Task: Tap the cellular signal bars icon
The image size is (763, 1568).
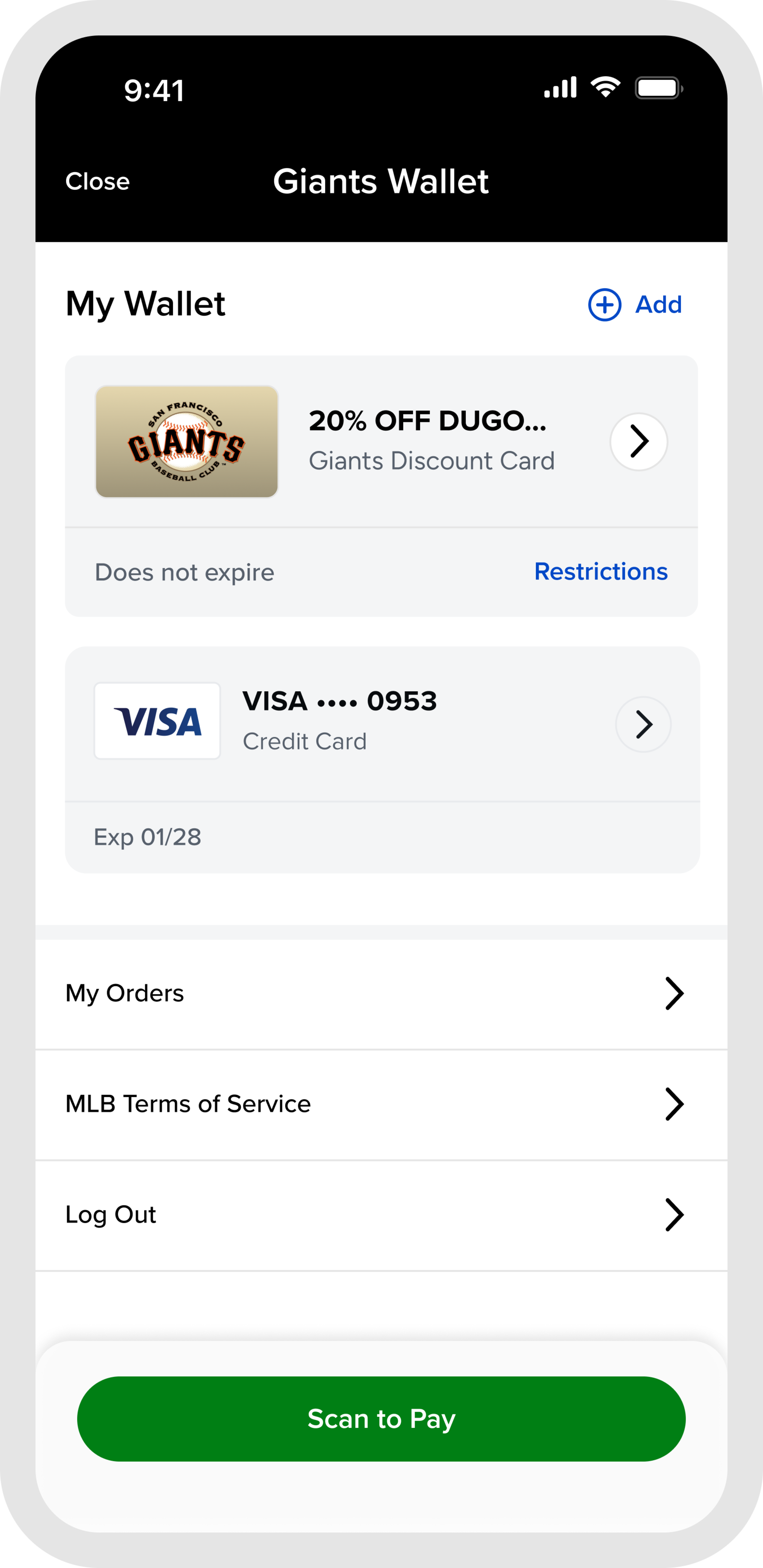Action: tap(560, 88)
